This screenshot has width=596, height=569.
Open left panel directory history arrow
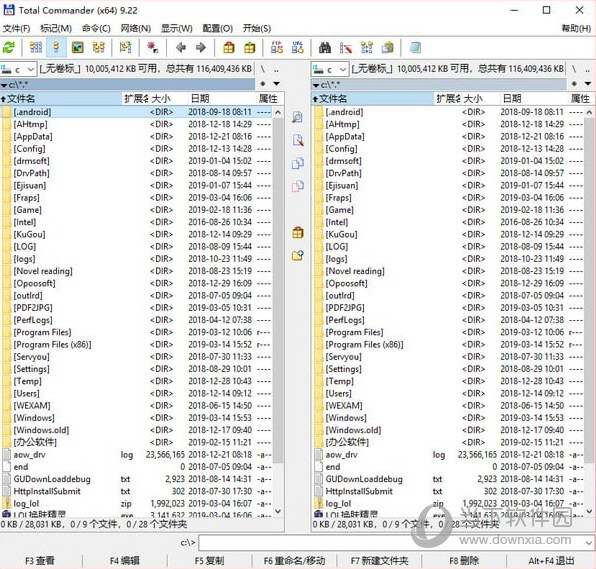pos(277,84)
